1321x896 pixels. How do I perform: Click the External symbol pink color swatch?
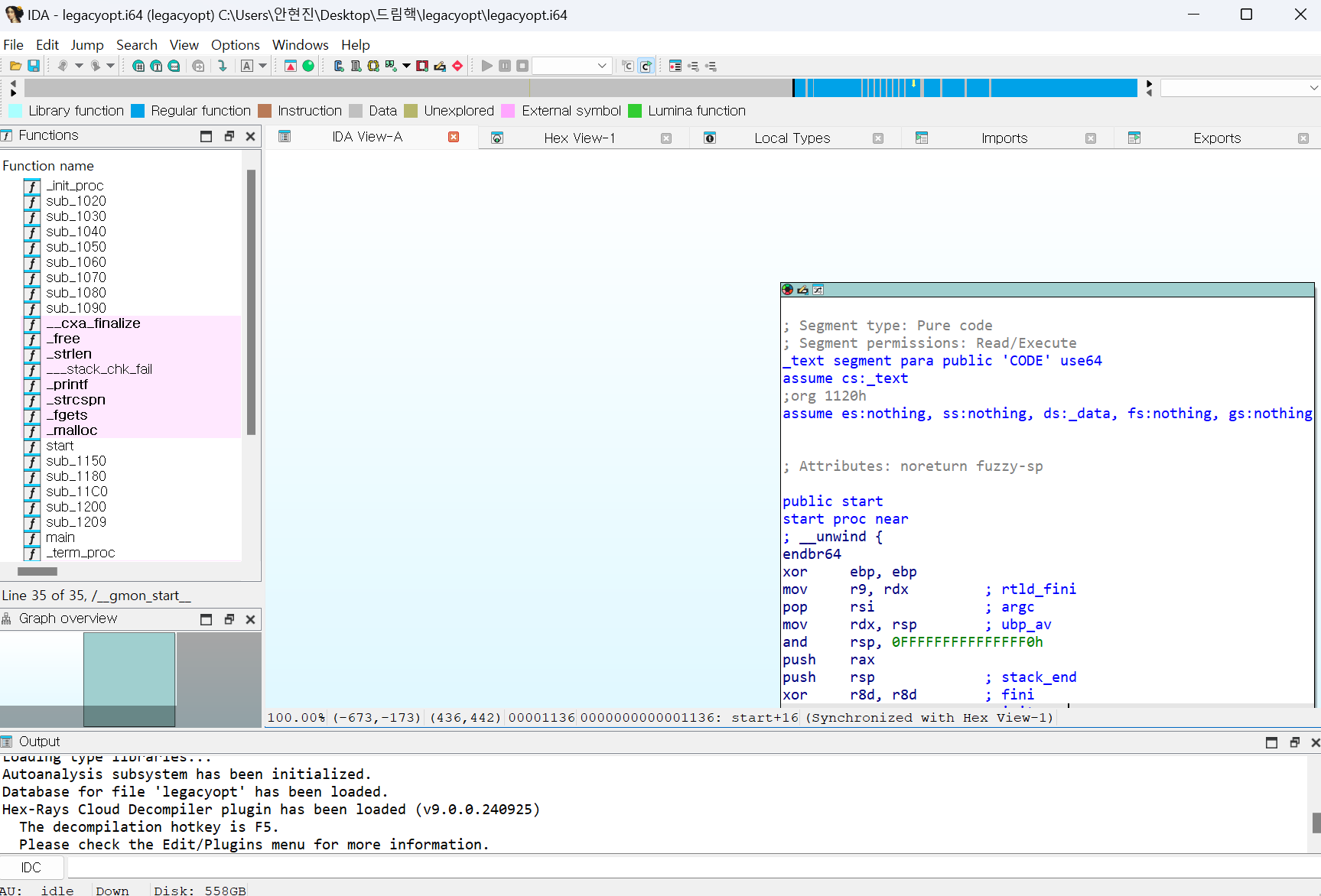[x=508, y=111]
